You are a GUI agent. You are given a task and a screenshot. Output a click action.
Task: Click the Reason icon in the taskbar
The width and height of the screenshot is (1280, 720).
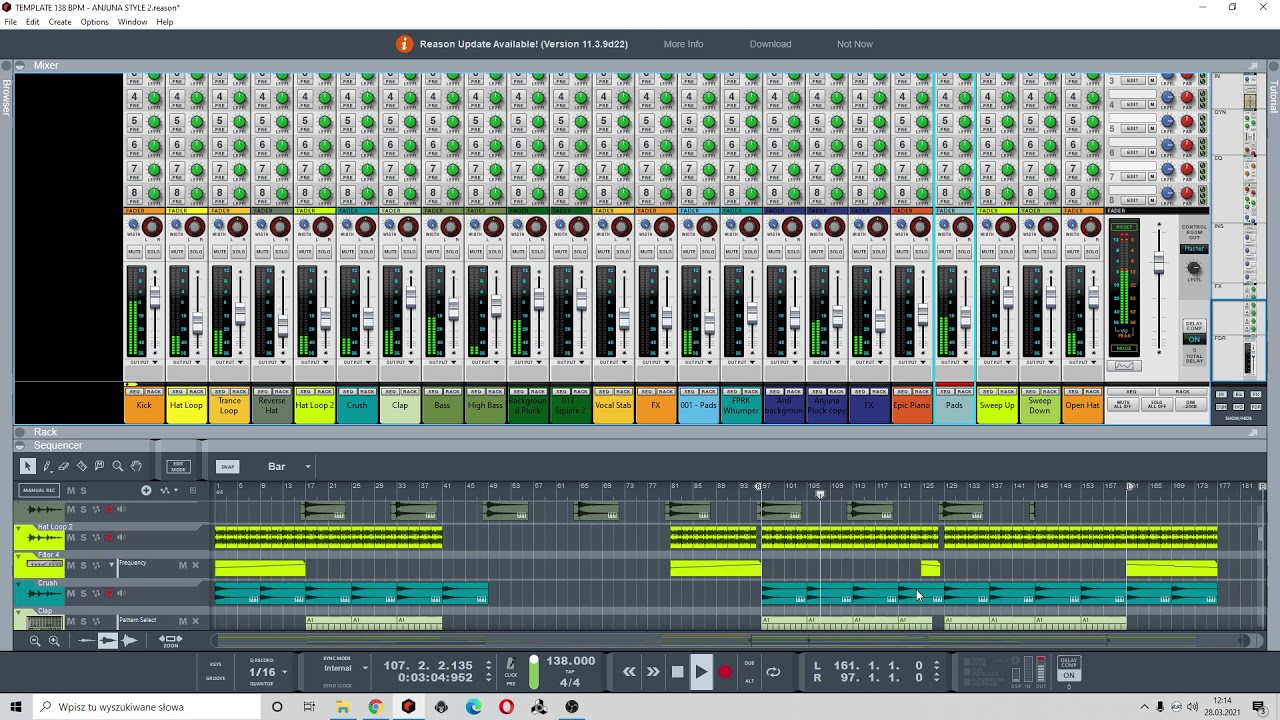coord(408,707)
